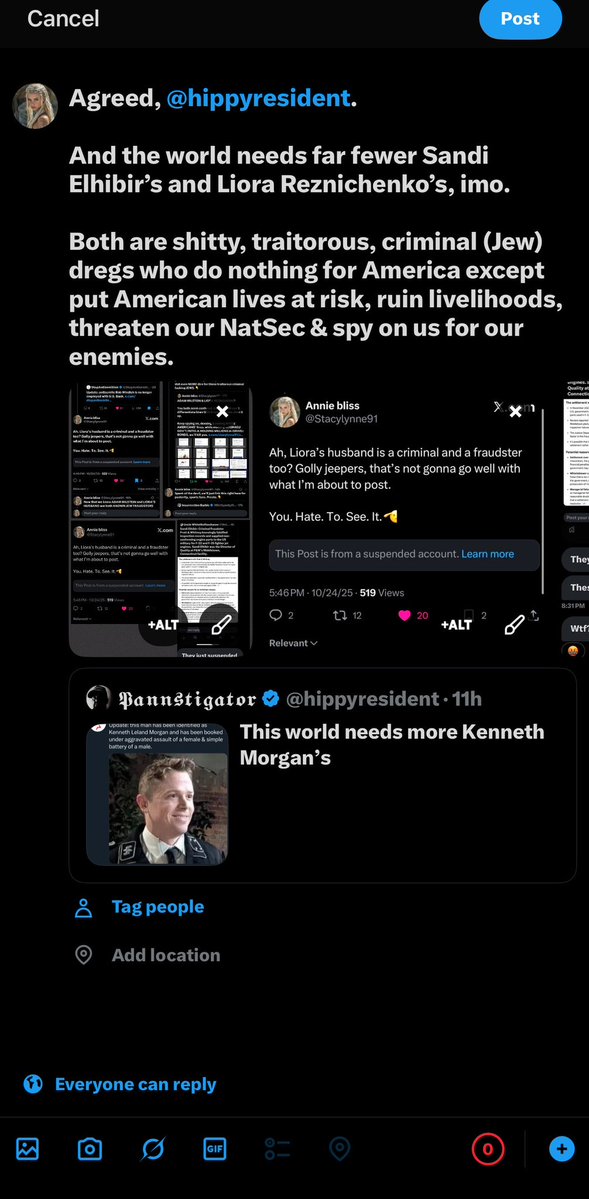The image size is (589, 1199).
Task: Tap the camera icon in bottom toolbar
Action: point(89,1148)
